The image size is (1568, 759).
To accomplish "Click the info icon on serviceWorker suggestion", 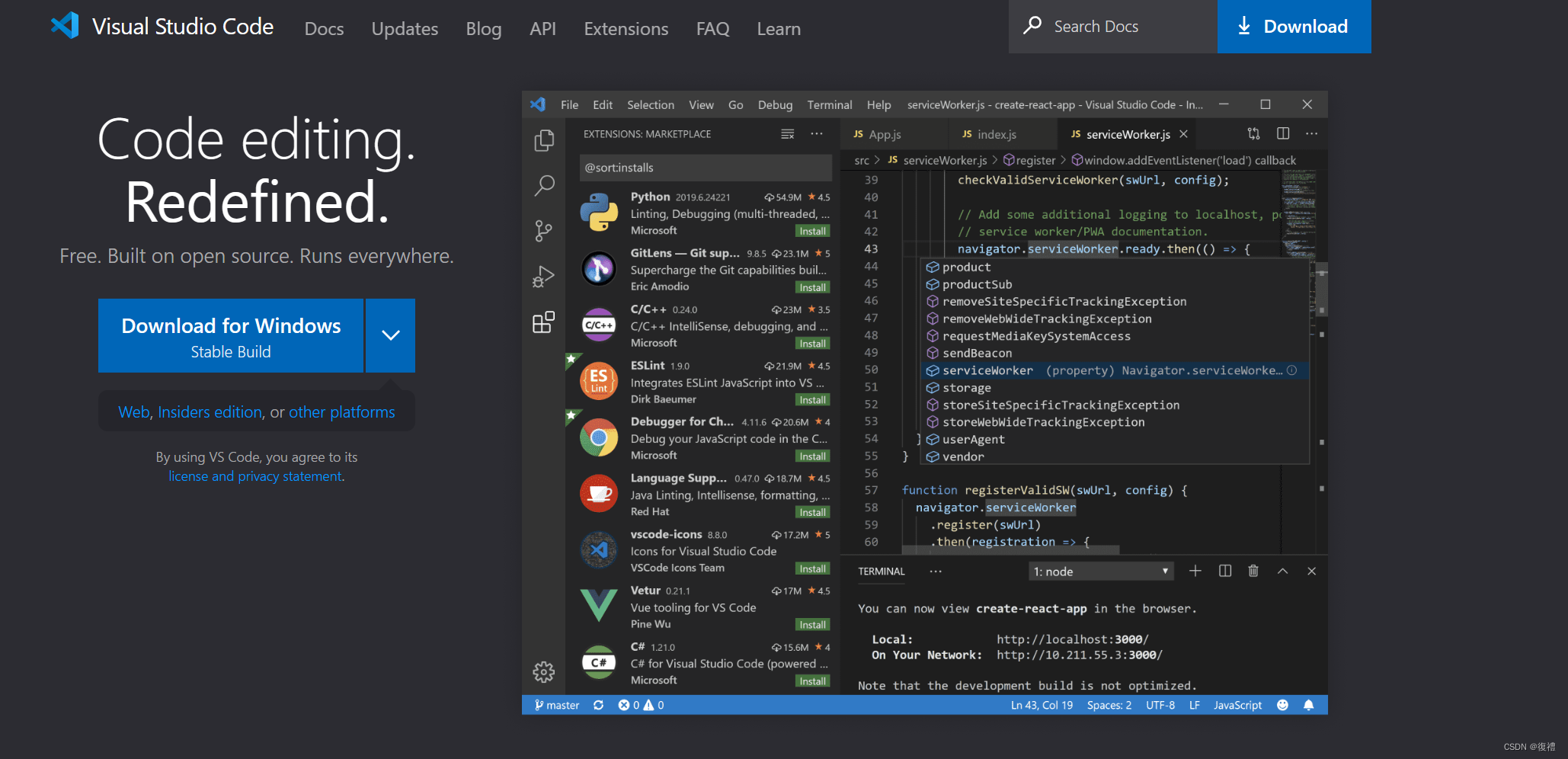I will point(1291,370).
